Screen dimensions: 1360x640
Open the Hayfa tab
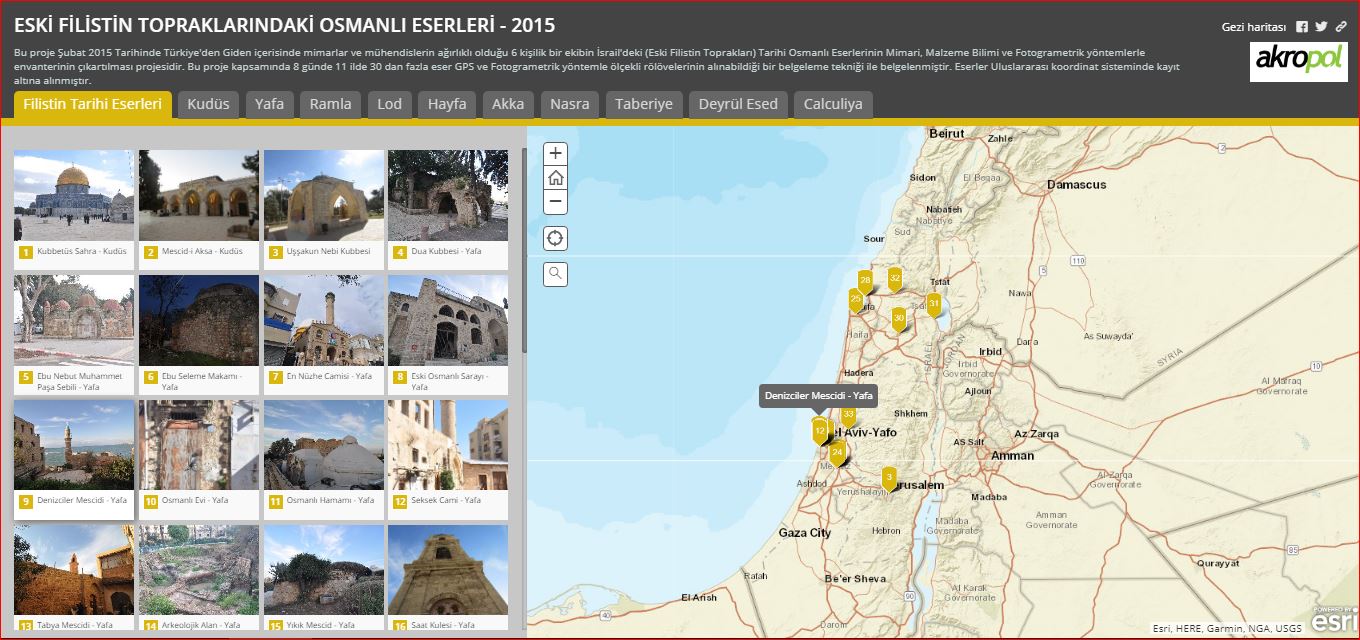pyautogui.click(x=447, y=105)
